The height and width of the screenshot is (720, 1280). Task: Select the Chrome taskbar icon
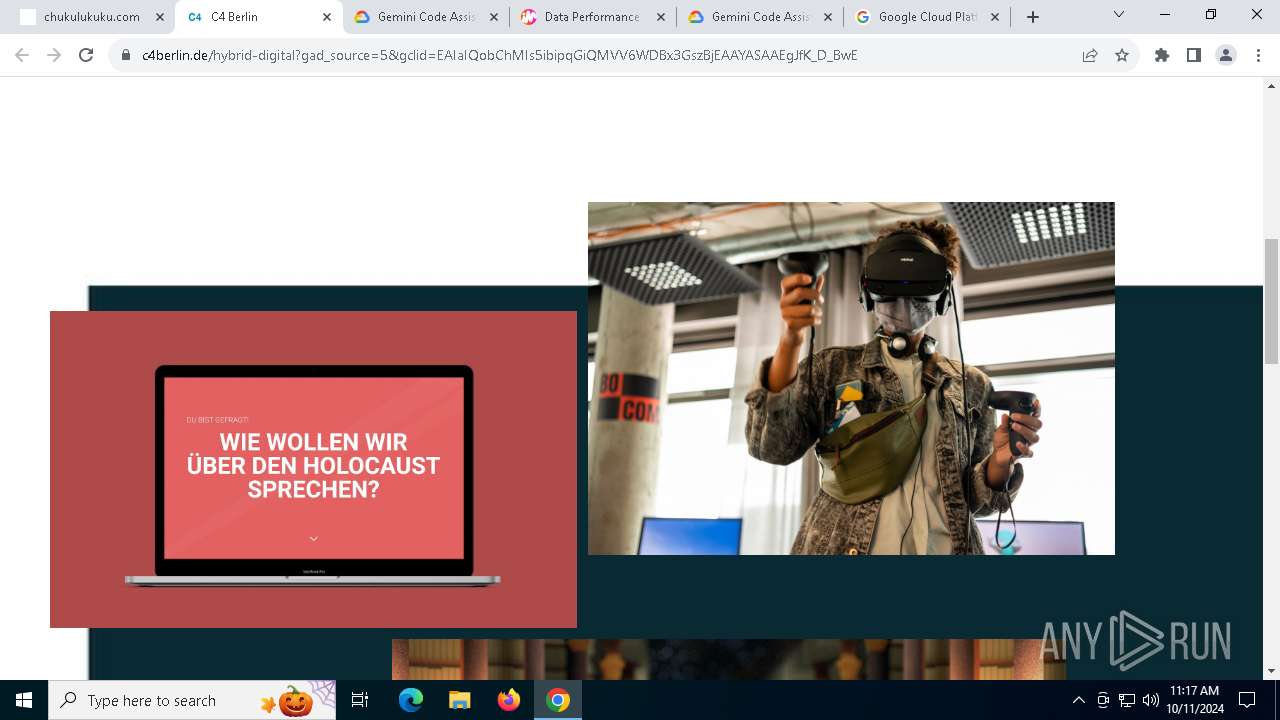(x=558, y=700)
